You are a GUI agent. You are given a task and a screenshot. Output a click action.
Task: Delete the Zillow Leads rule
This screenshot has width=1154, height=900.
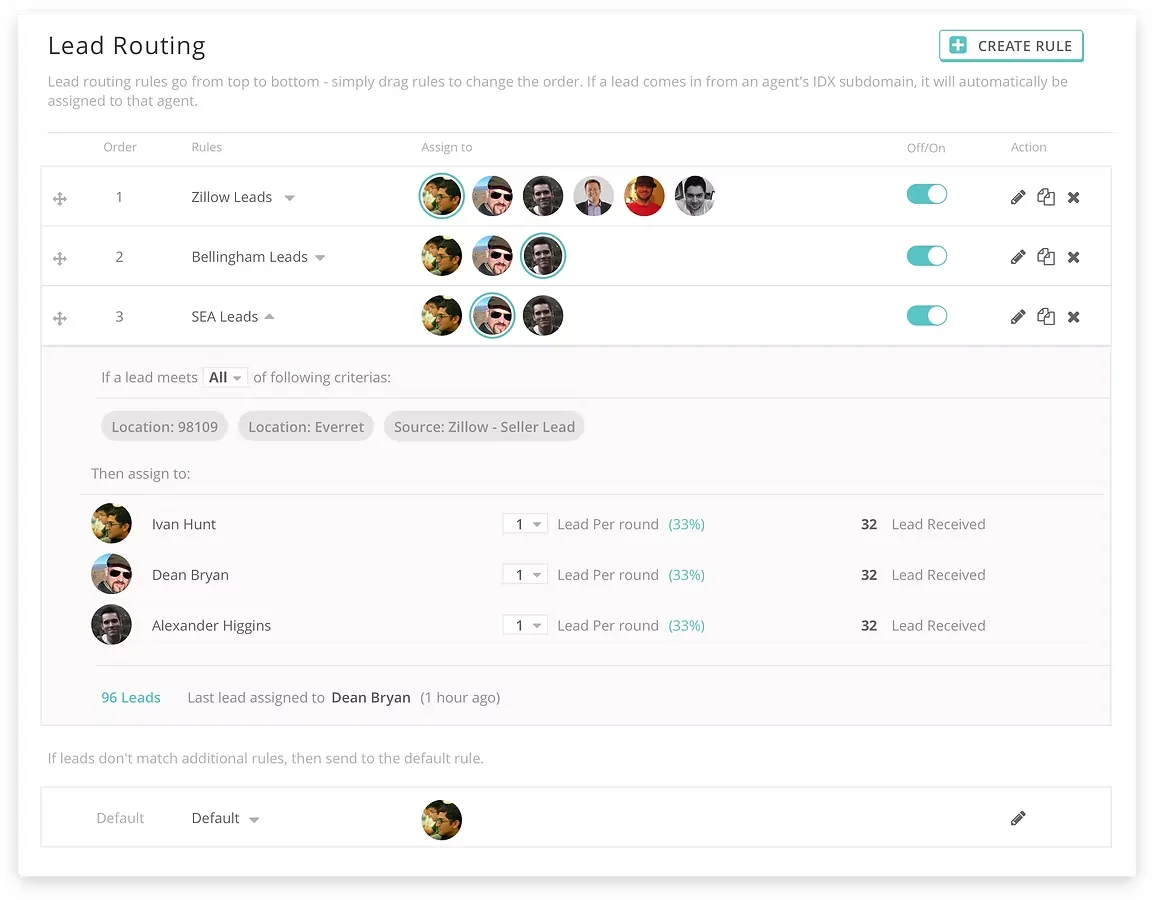point(1074,197)
